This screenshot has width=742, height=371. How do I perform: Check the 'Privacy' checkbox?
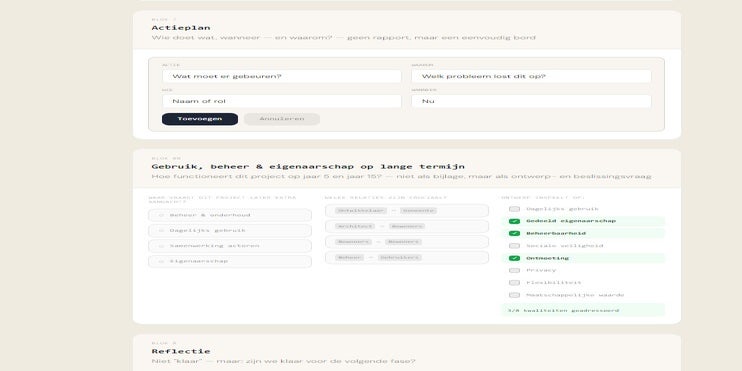(x=514, y=270)
